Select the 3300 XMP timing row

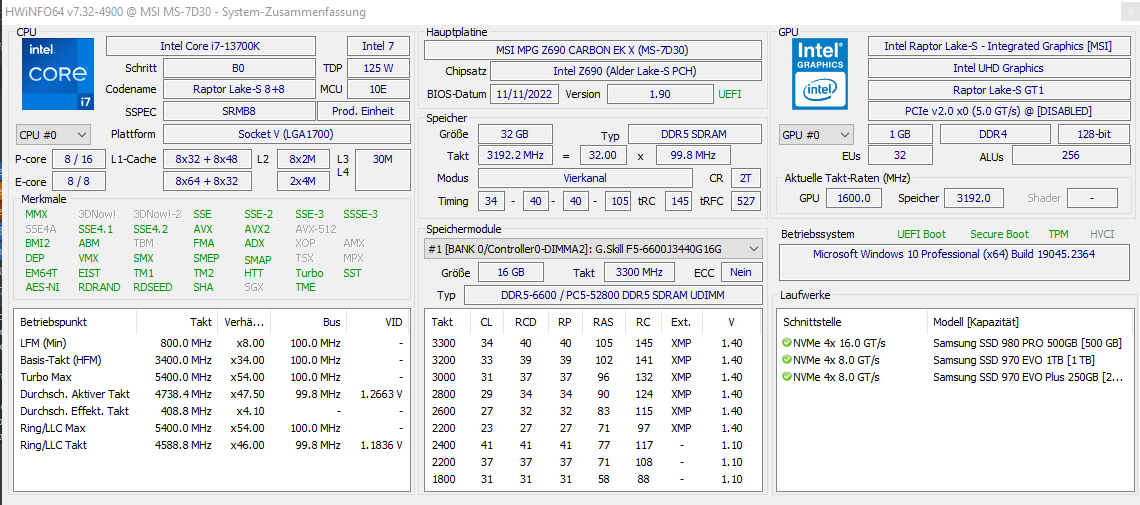[593, 343]
